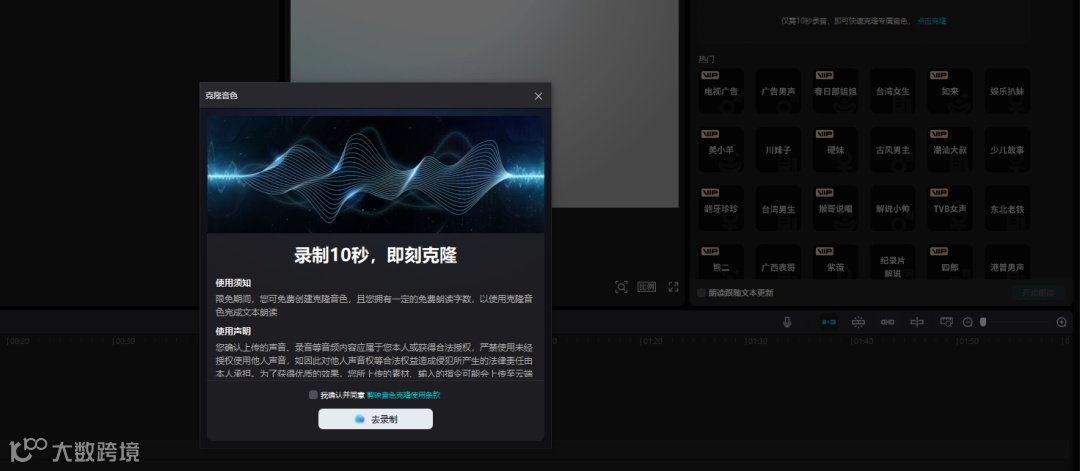1080x471 pixels.
Task: Click the timeline zoom in plus icon
Action: [x=1061, y=322]
